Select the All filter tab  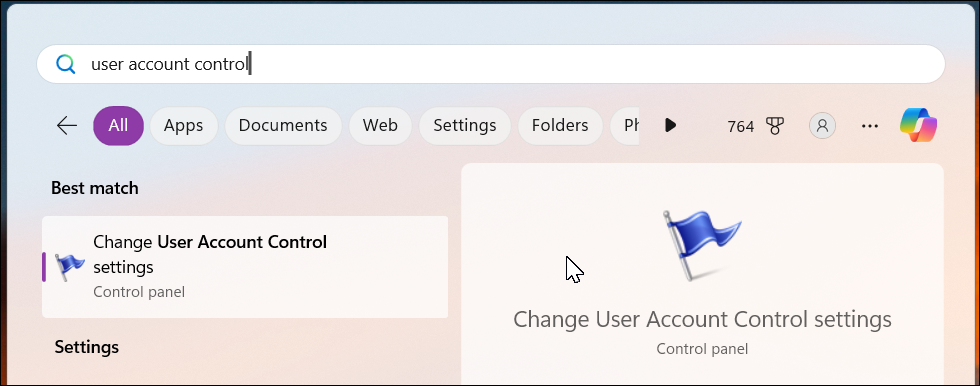tap(118, 126)
